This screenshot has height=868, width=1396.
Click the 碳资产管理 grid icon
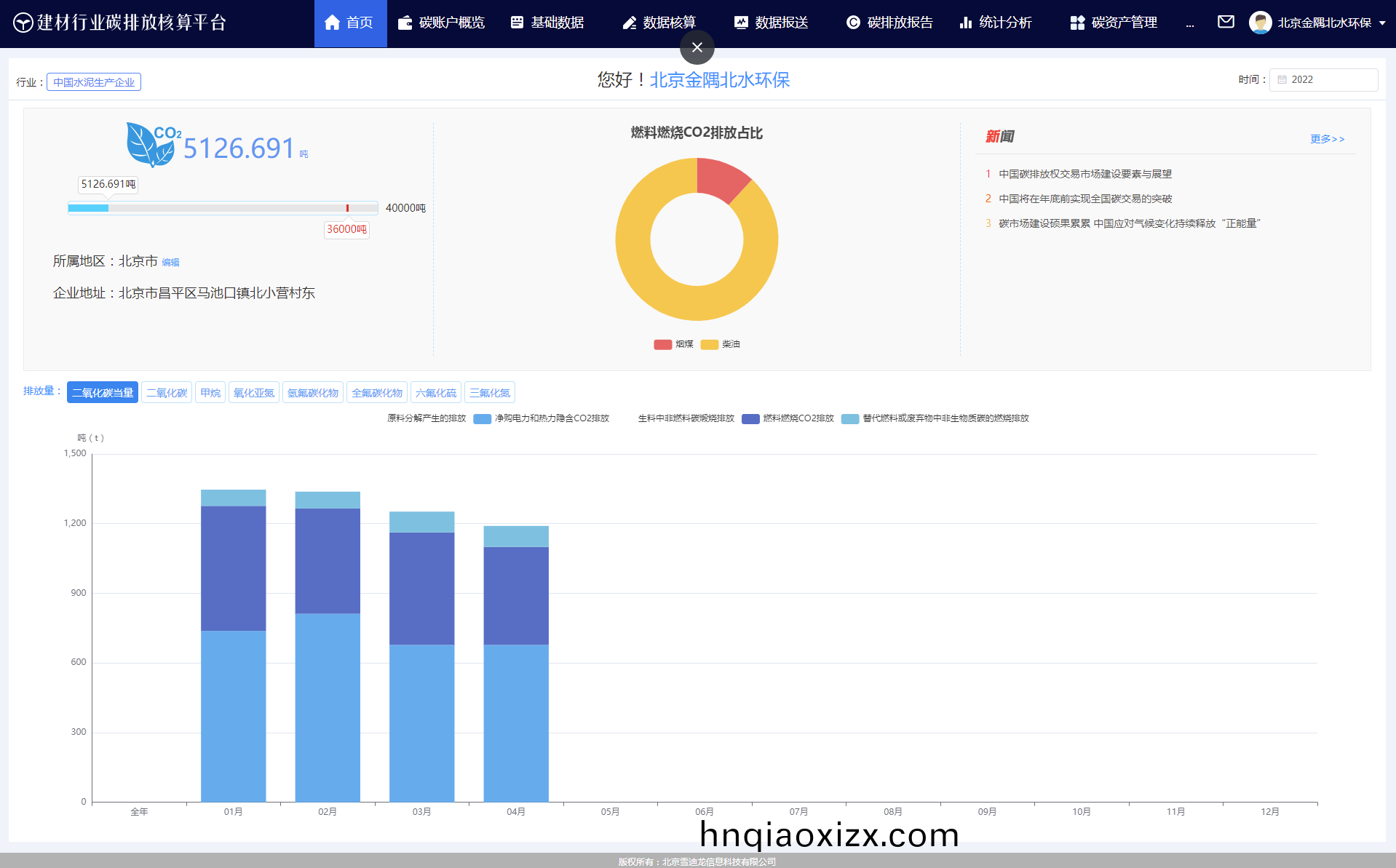tap(1077, 23)
